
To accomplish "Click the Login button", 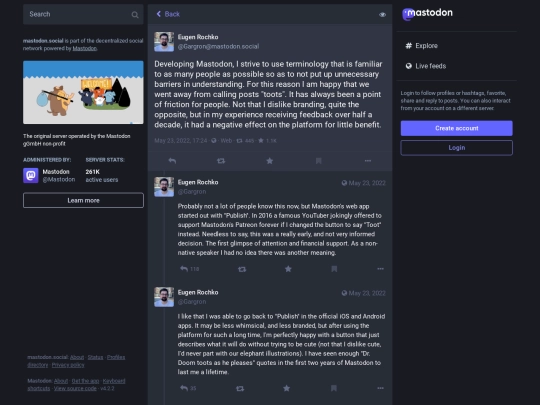I will click(x=457, y=148).
